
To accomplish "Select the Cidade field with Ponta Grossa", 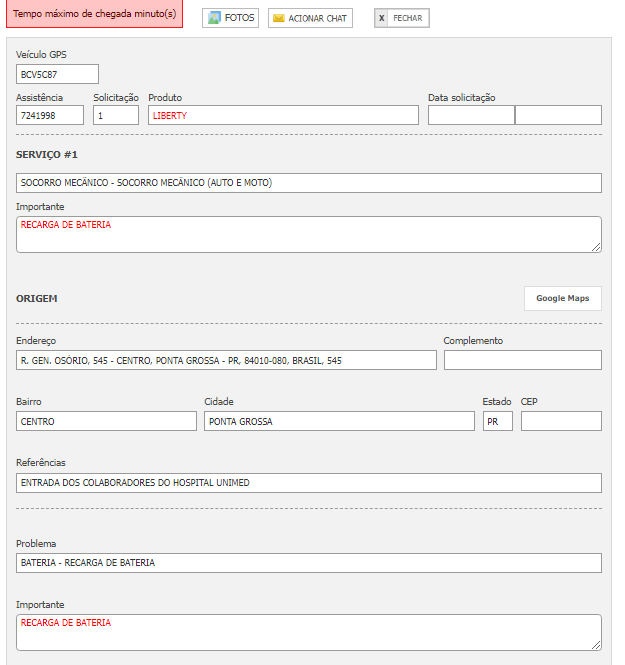I will pos(339,421).
